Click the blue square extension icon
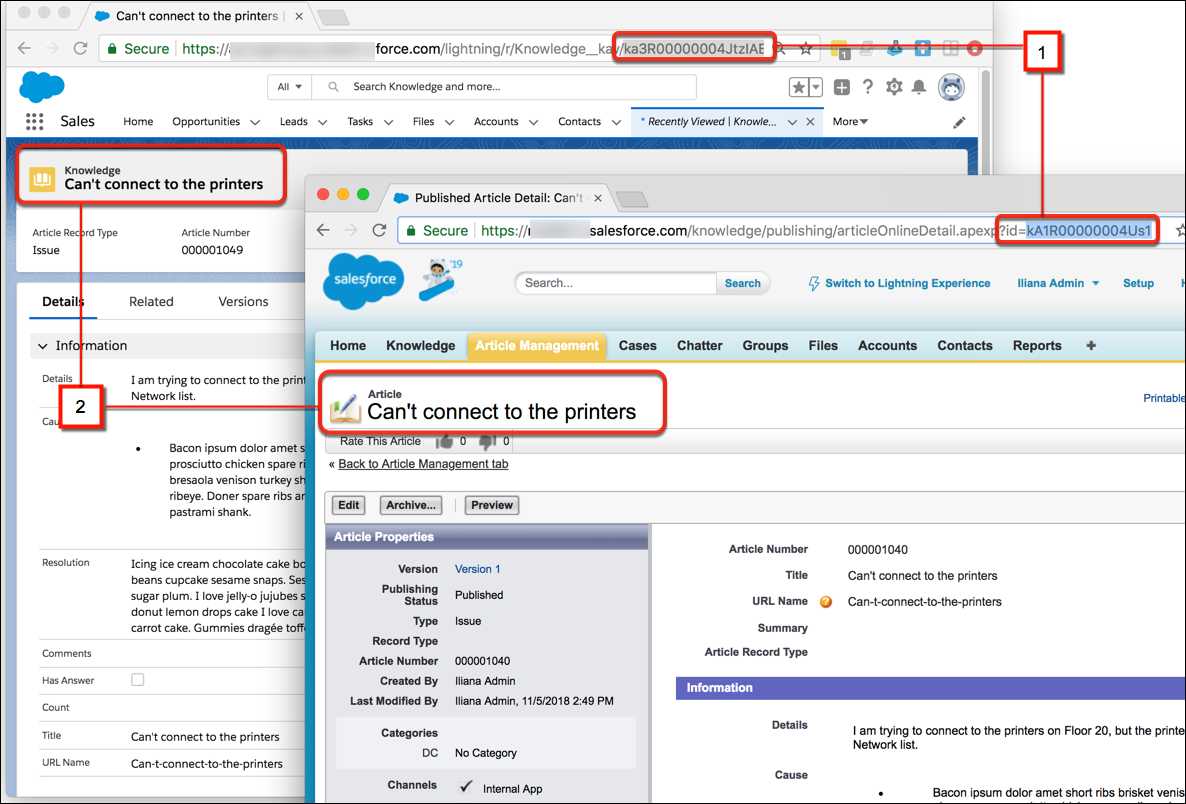 tap(923, 48)
